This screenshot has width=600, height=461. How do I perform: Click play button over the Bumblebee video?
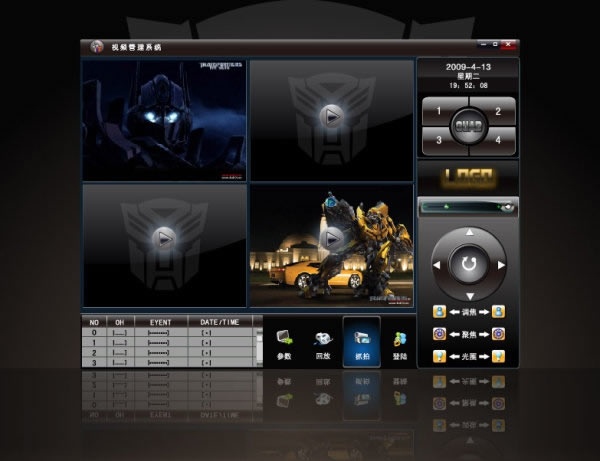331,239
